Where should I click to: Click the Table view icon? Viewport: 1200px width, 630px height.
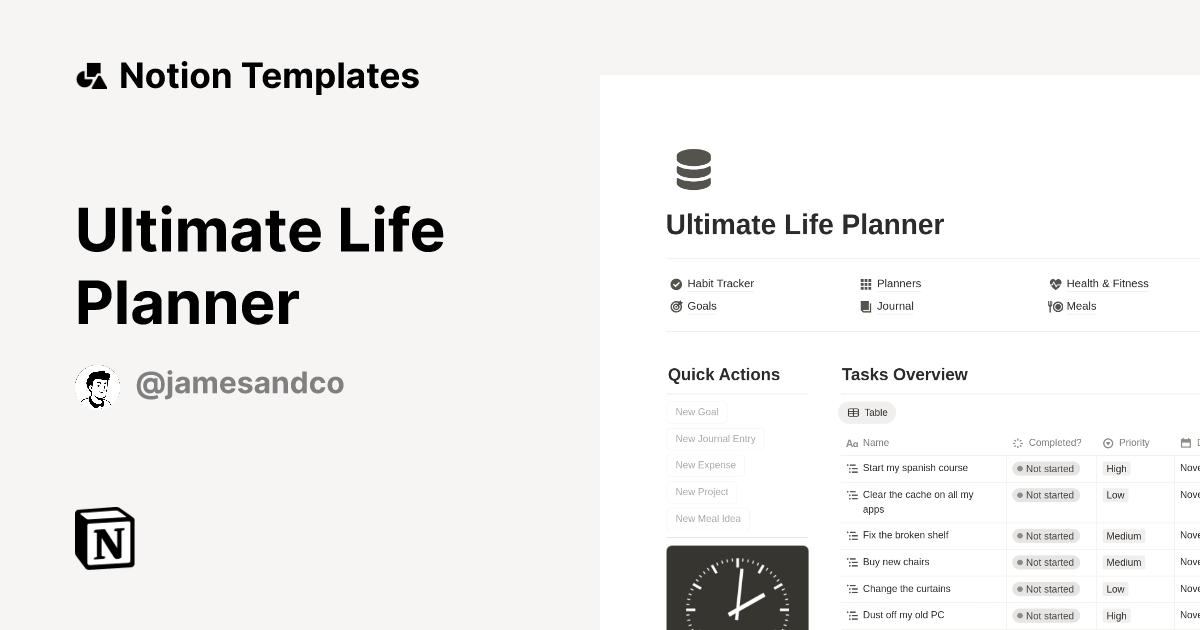[x=853, y=412]
